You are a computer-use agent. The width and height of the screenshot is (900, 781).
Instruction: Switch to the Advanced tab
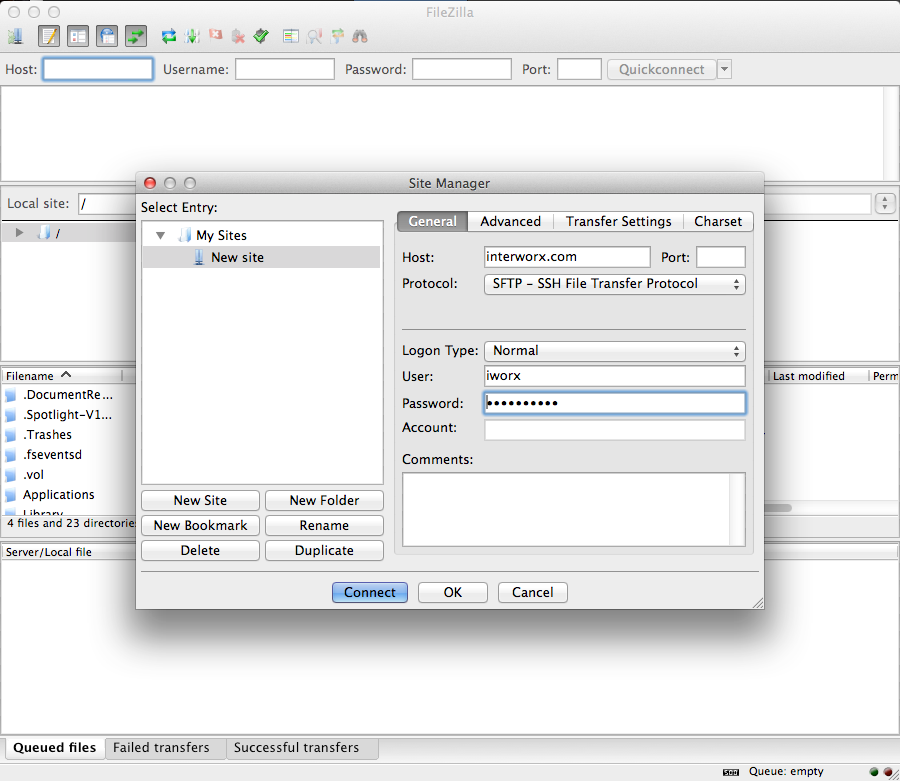click(x=510, y=222)
